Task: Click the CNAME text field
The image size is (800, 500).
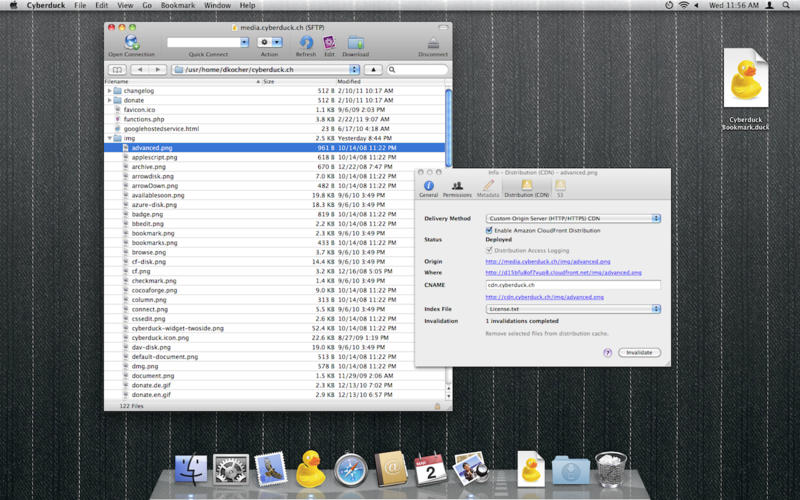Action: (x=573, y=285)
